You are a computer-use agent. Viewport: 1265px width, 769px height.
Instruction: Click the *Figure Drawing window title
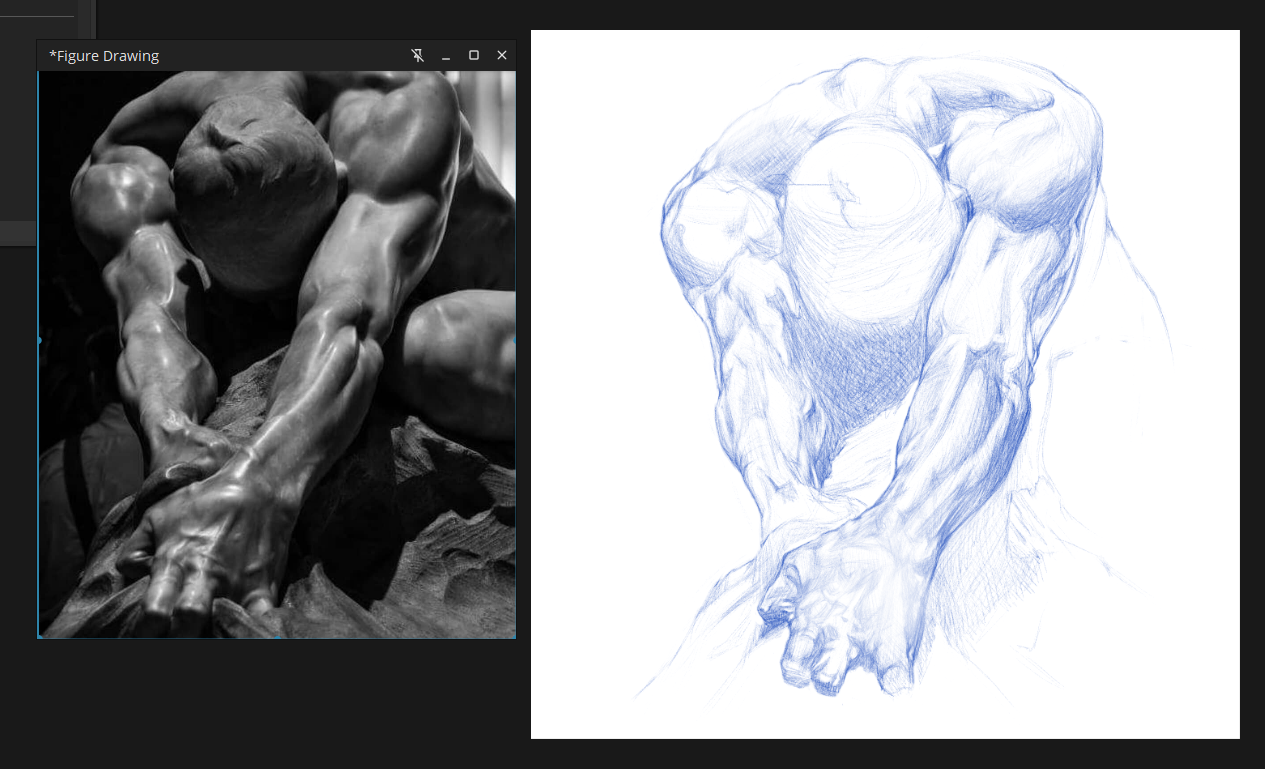(104, 56)
